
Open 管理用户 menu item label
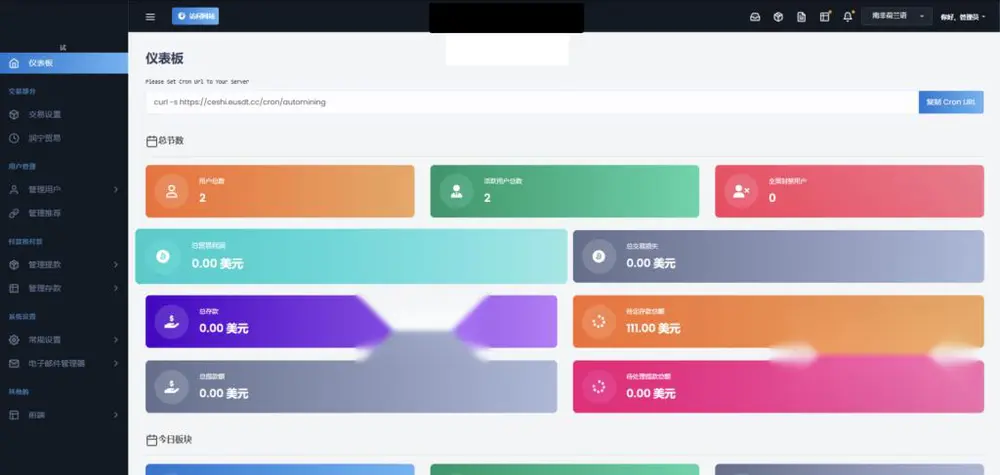pyautogui.click(x=45, y=189)
